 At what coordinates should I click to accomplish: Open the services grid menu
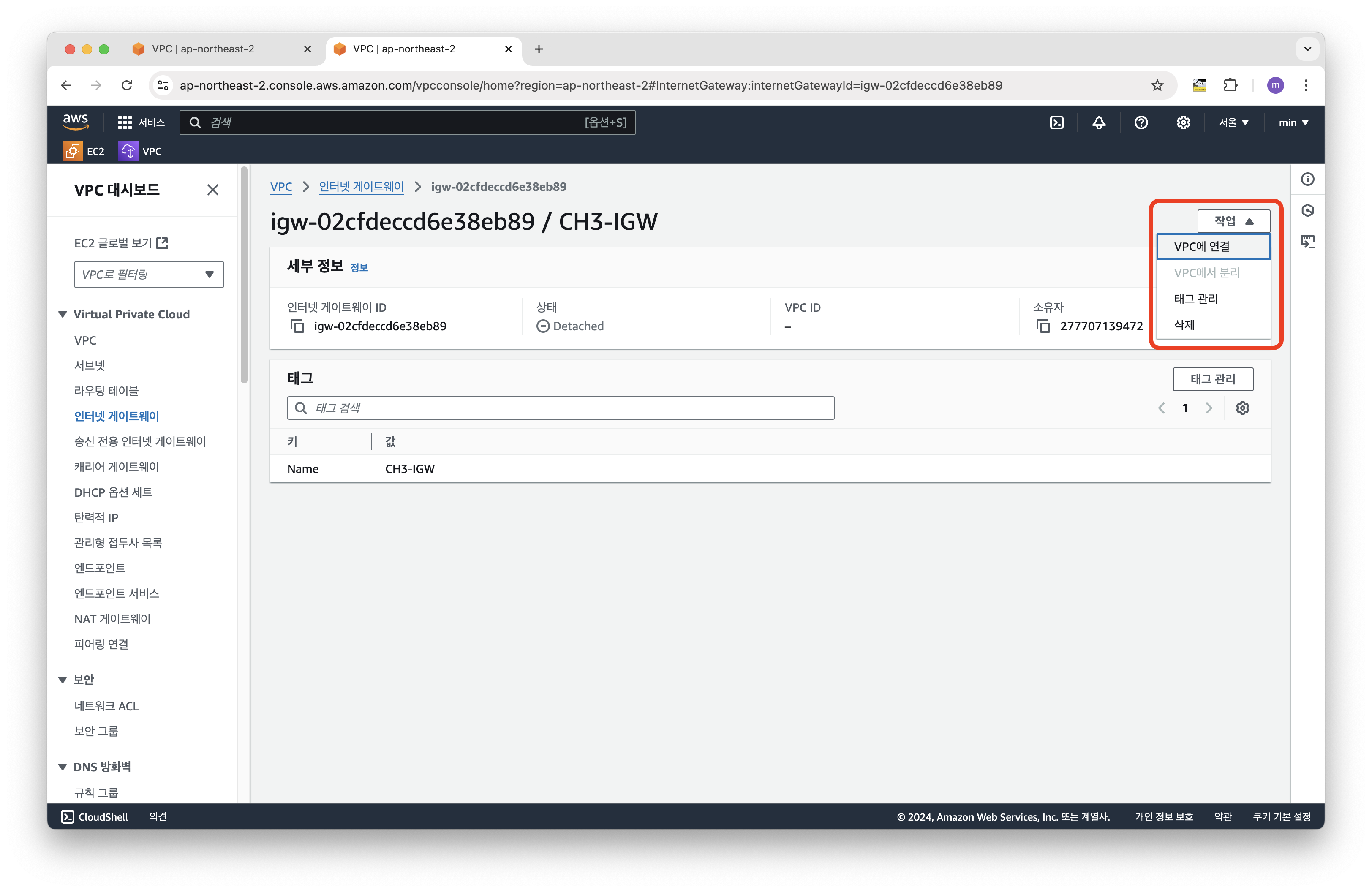[x=125, y=122]
